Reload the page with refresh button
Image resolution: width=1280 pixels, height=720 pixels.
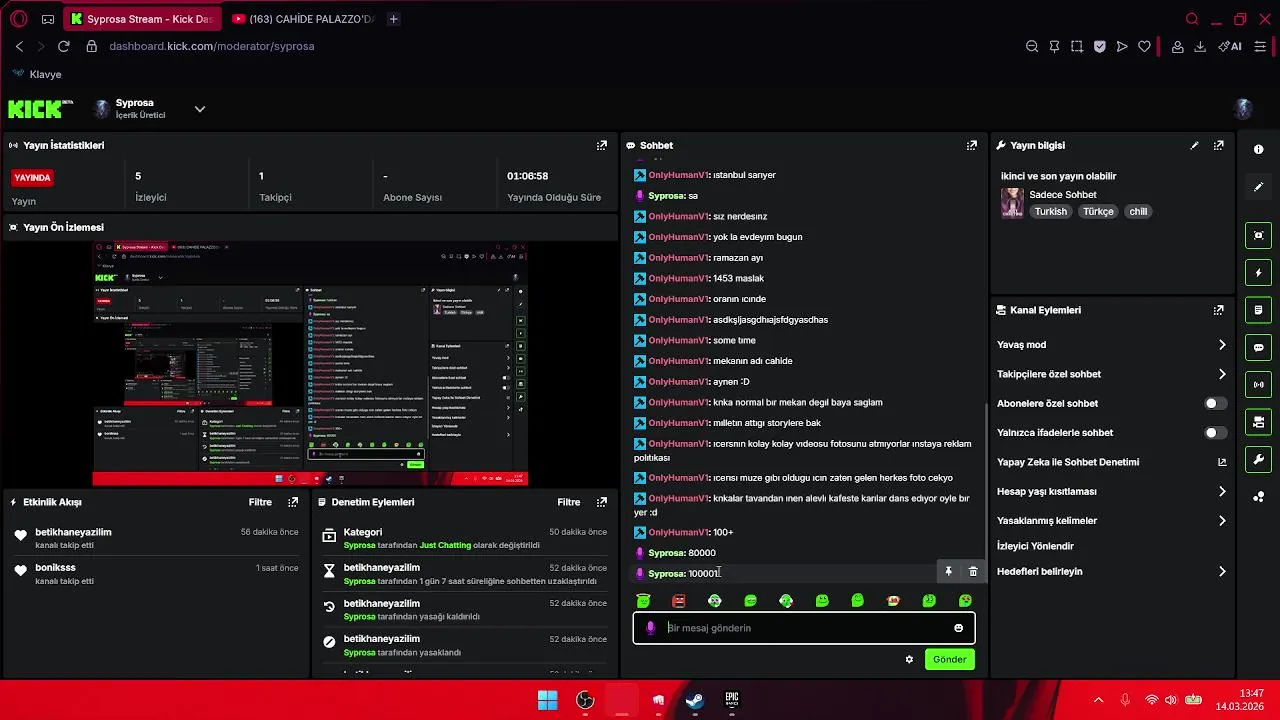click(64, 46)
